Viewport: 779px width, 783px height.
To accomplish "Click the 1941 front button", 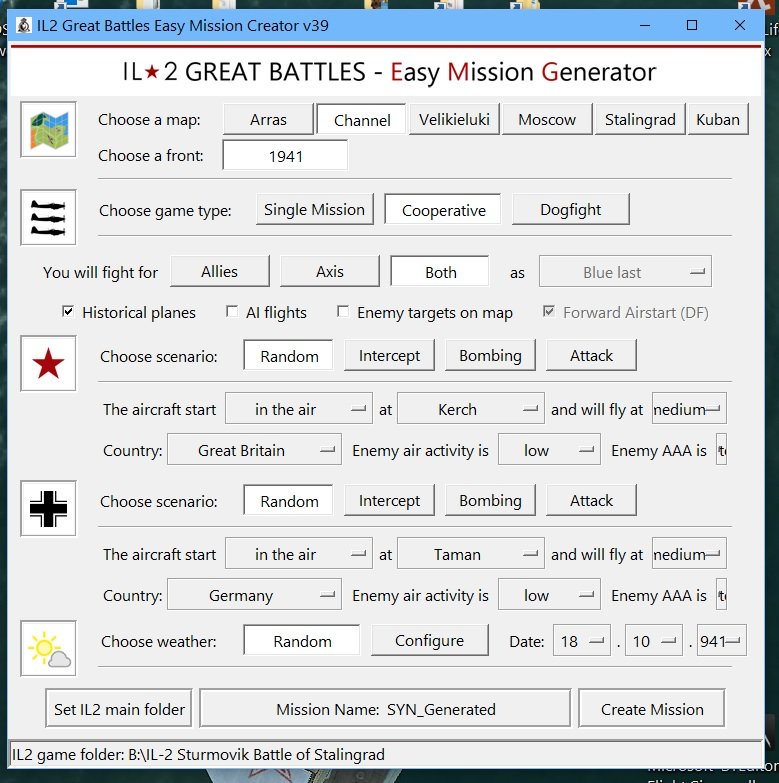I will coord(285,156).
